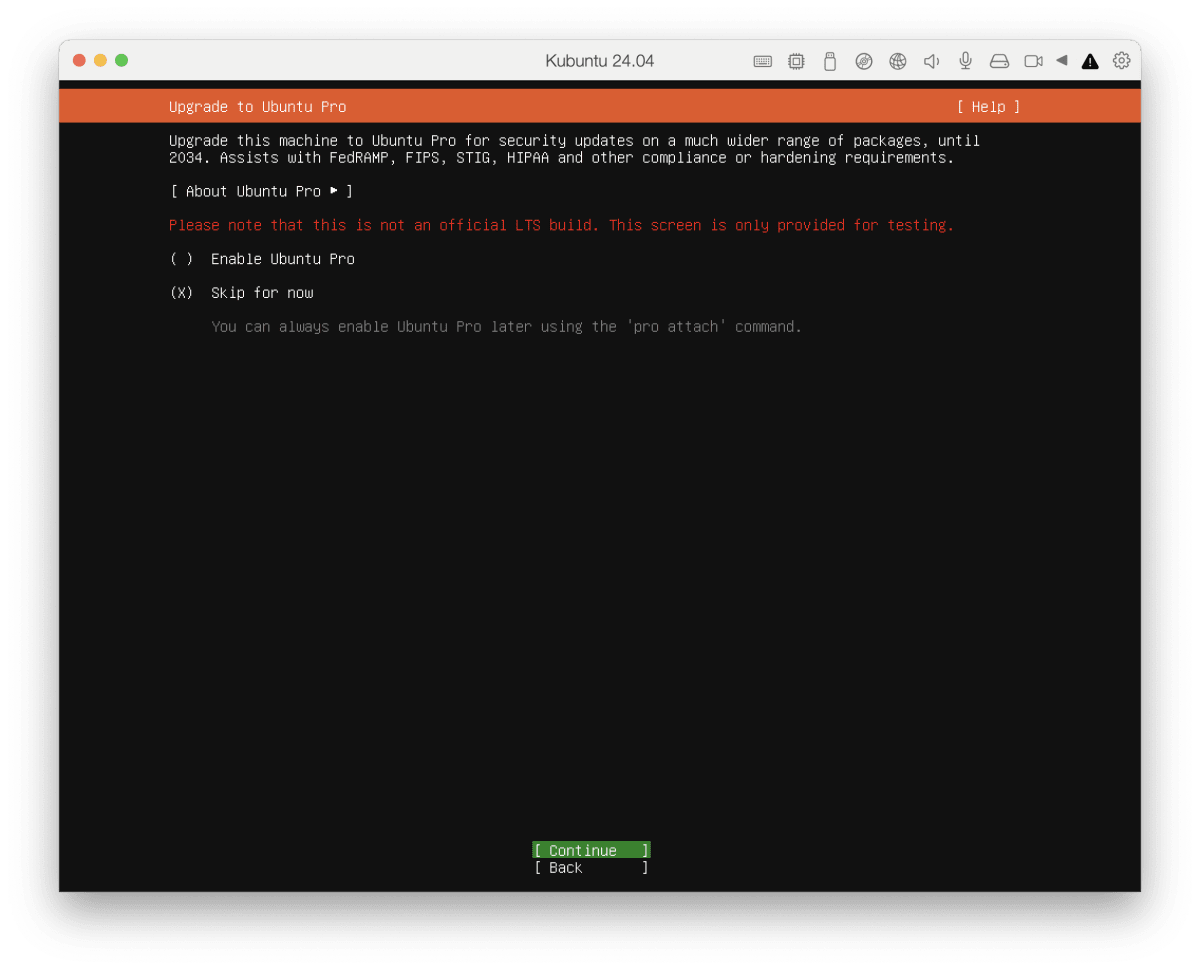Click the yellow minimize window button
Screen dimensions: 1200x970
(x=100, y=60)
